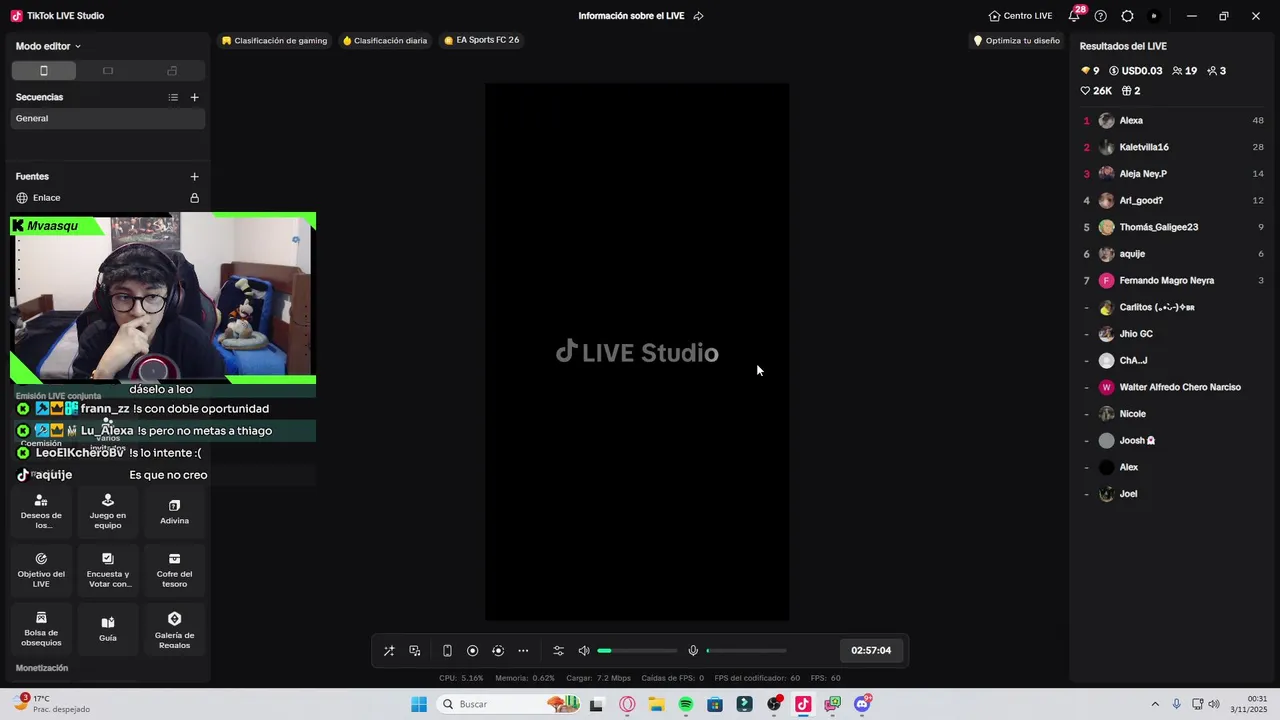
Task: Open the help question mark icon
Action: [1101, 16]
